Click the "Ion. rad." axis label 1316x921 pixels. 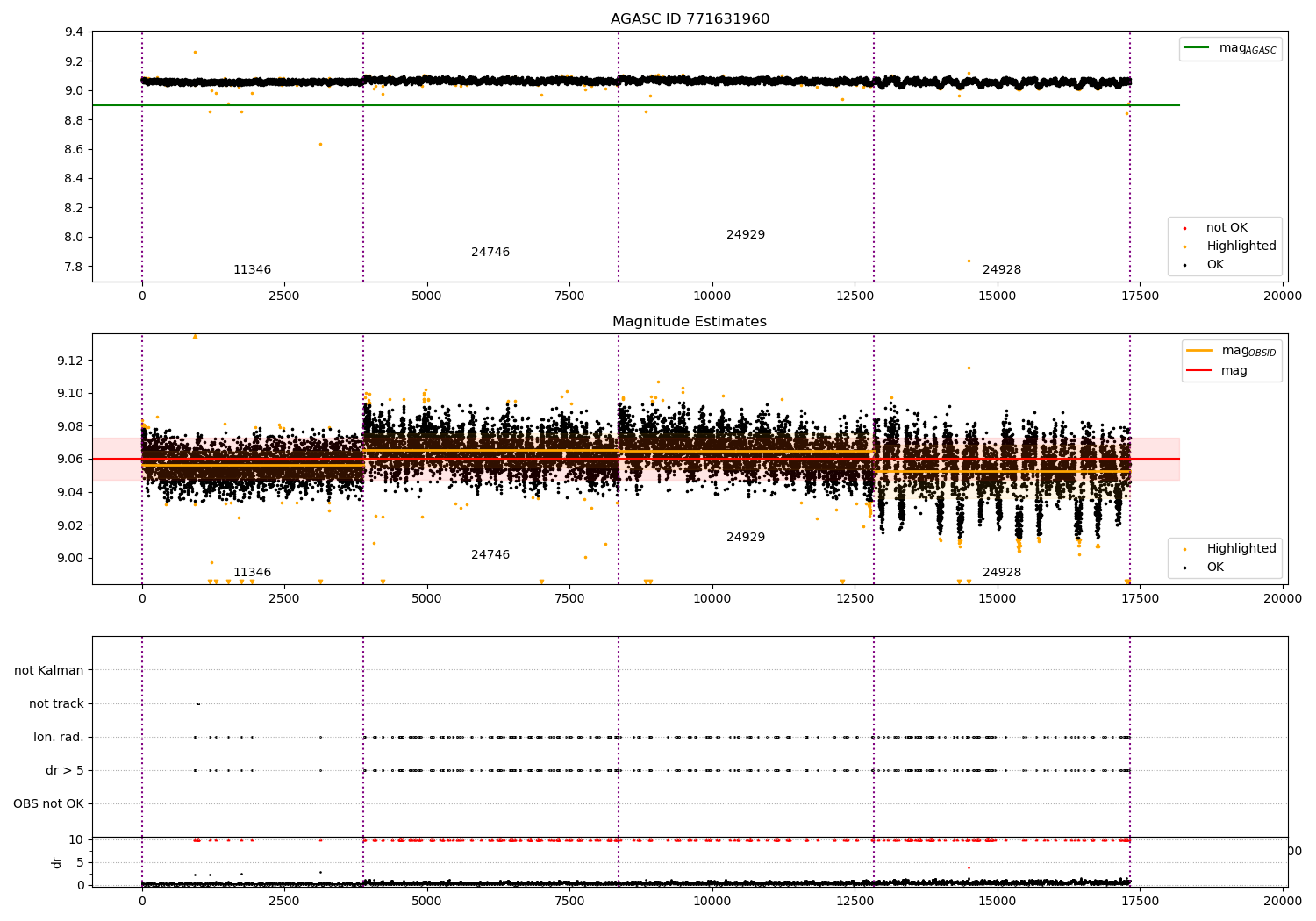coord(59,738)
